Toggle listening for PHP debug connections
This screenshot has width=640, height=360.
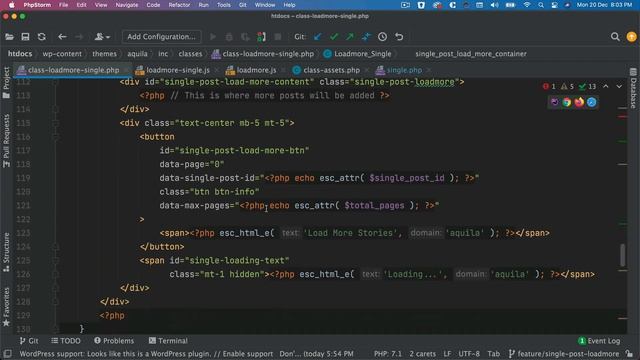pyautogui.click(x=261, y=37)
